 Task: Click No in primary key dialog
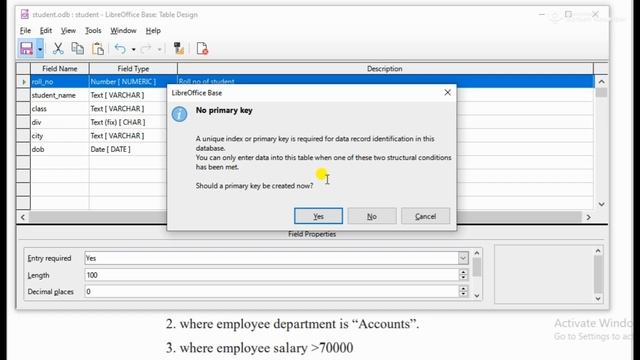[x=372, y=216]
